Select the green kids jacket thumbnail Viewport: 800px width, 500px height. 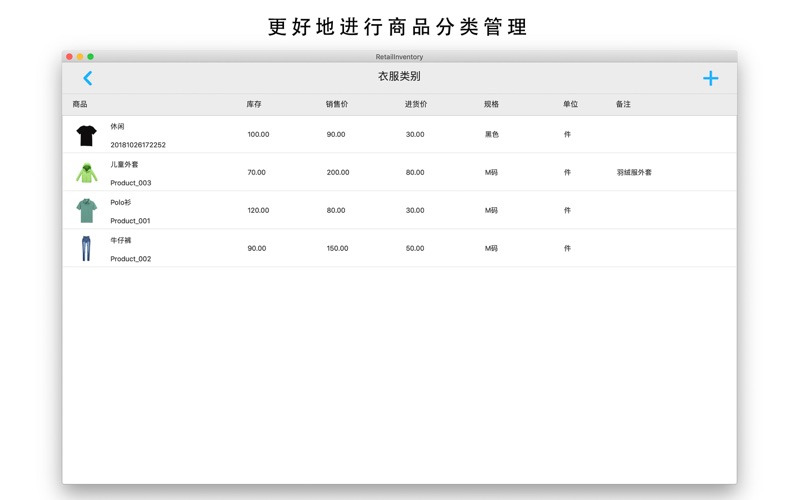[x=87, y=172]
